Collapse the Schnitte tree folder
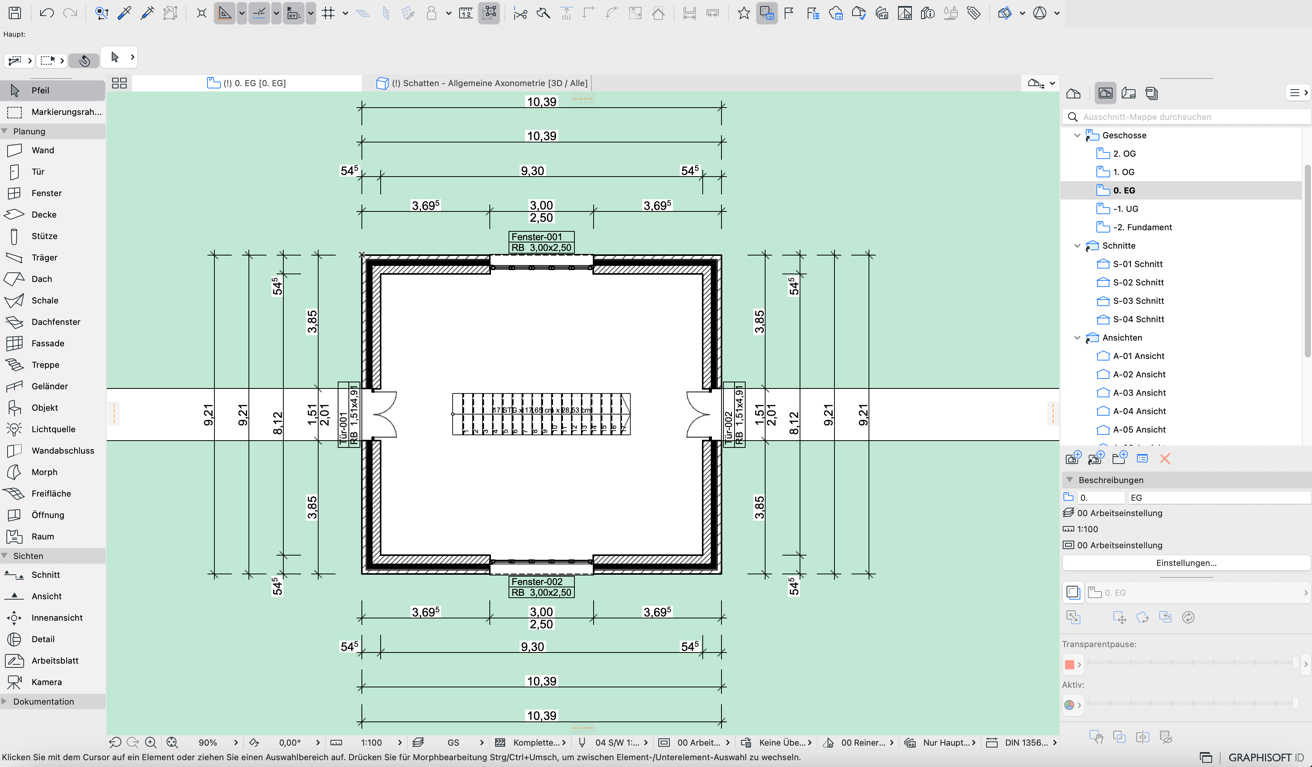The width and height of the screenshot is (1312, 767). coord(1077,246)
